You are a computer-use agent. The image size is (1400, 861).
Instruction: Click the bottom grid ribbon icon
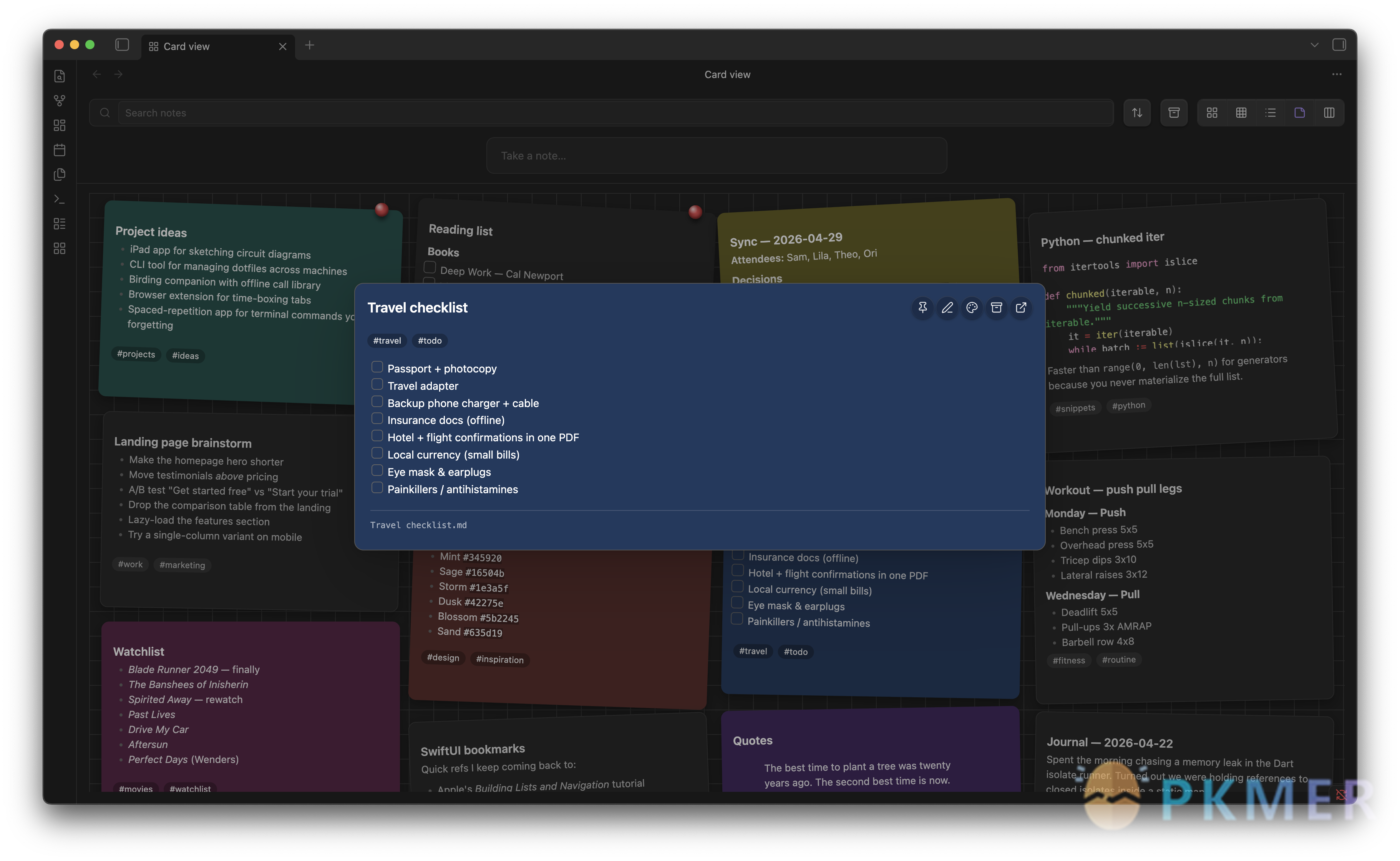(59, 248)
